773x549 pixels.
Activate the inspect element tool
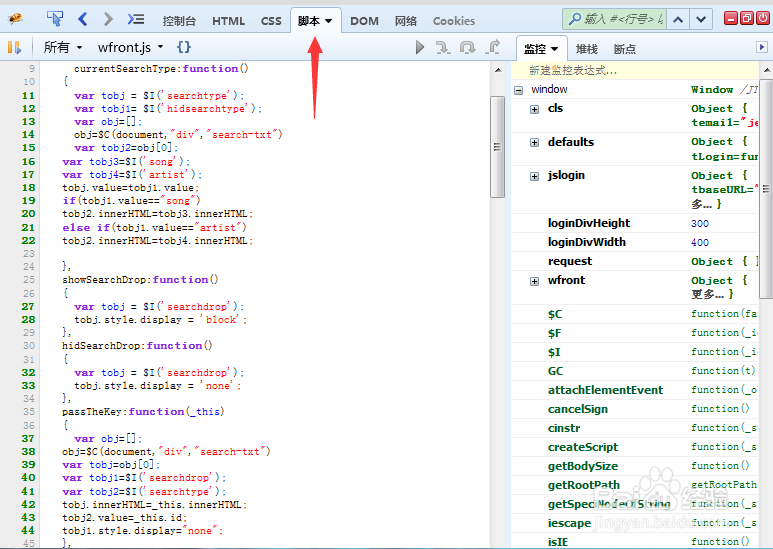point(55,19)
